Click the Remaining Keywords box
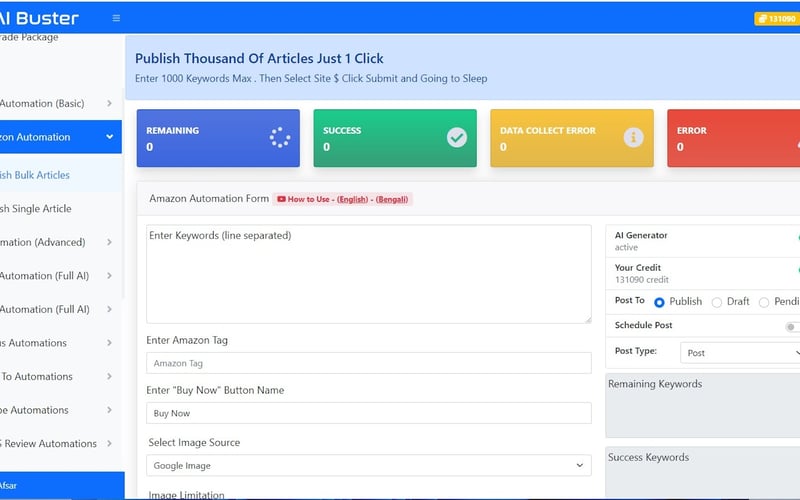Screen dimensions: 800x500 [x=703, y=406]
